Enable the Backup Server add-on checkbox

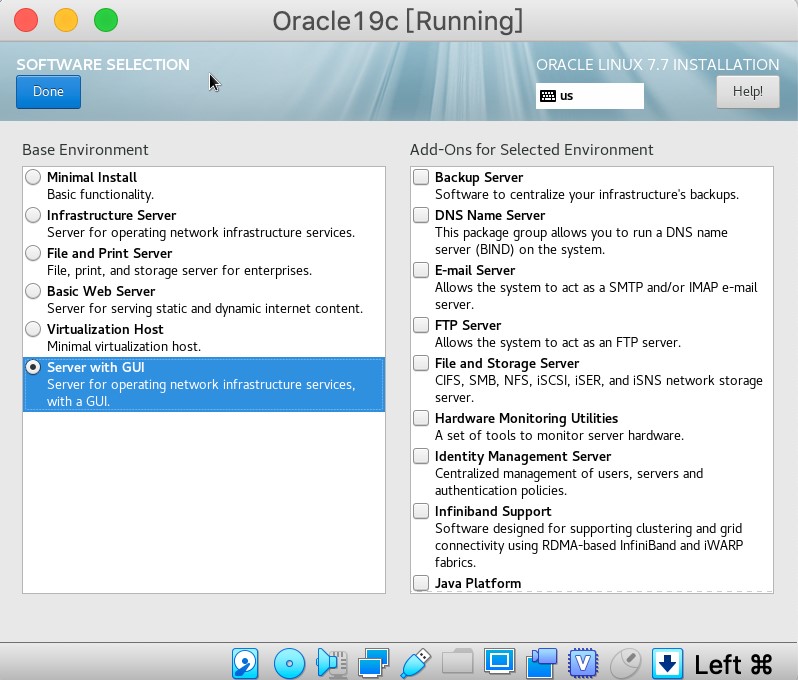pyautogui.click(x=421, y=177)
